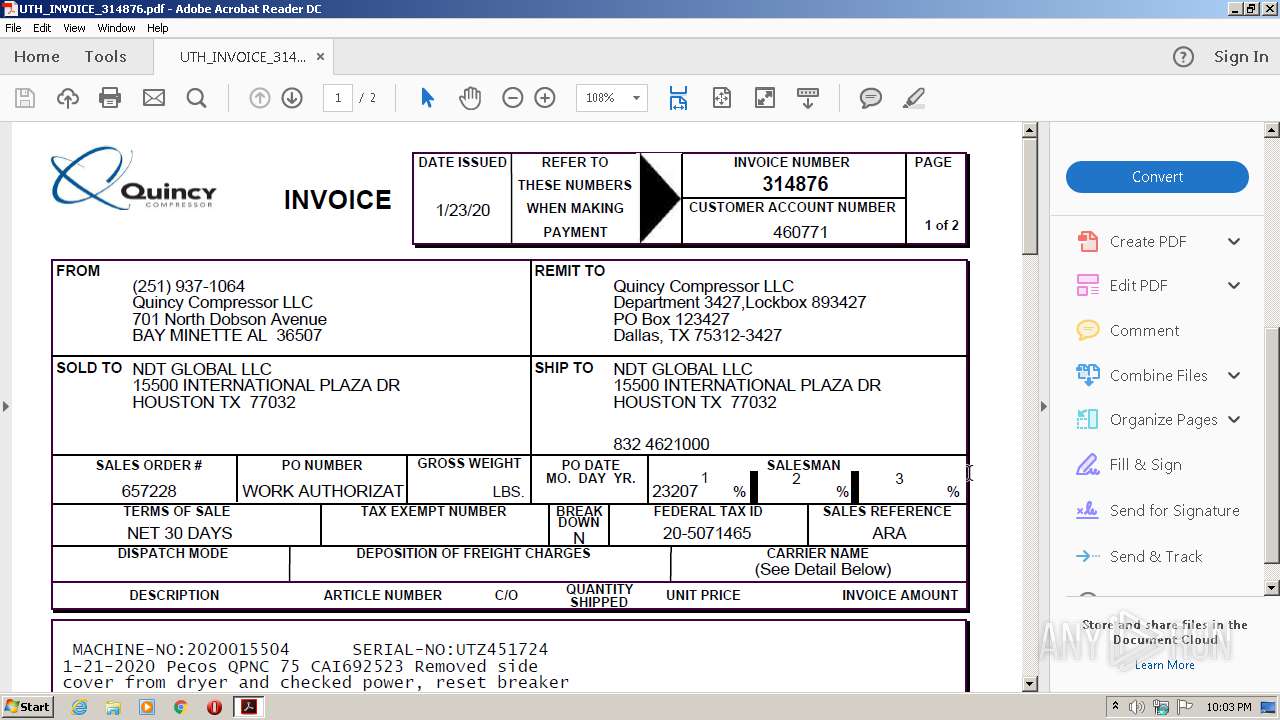Switch to the Tools tab
This screenshot has width=1280, height=720.
click(x=105, y=57)
